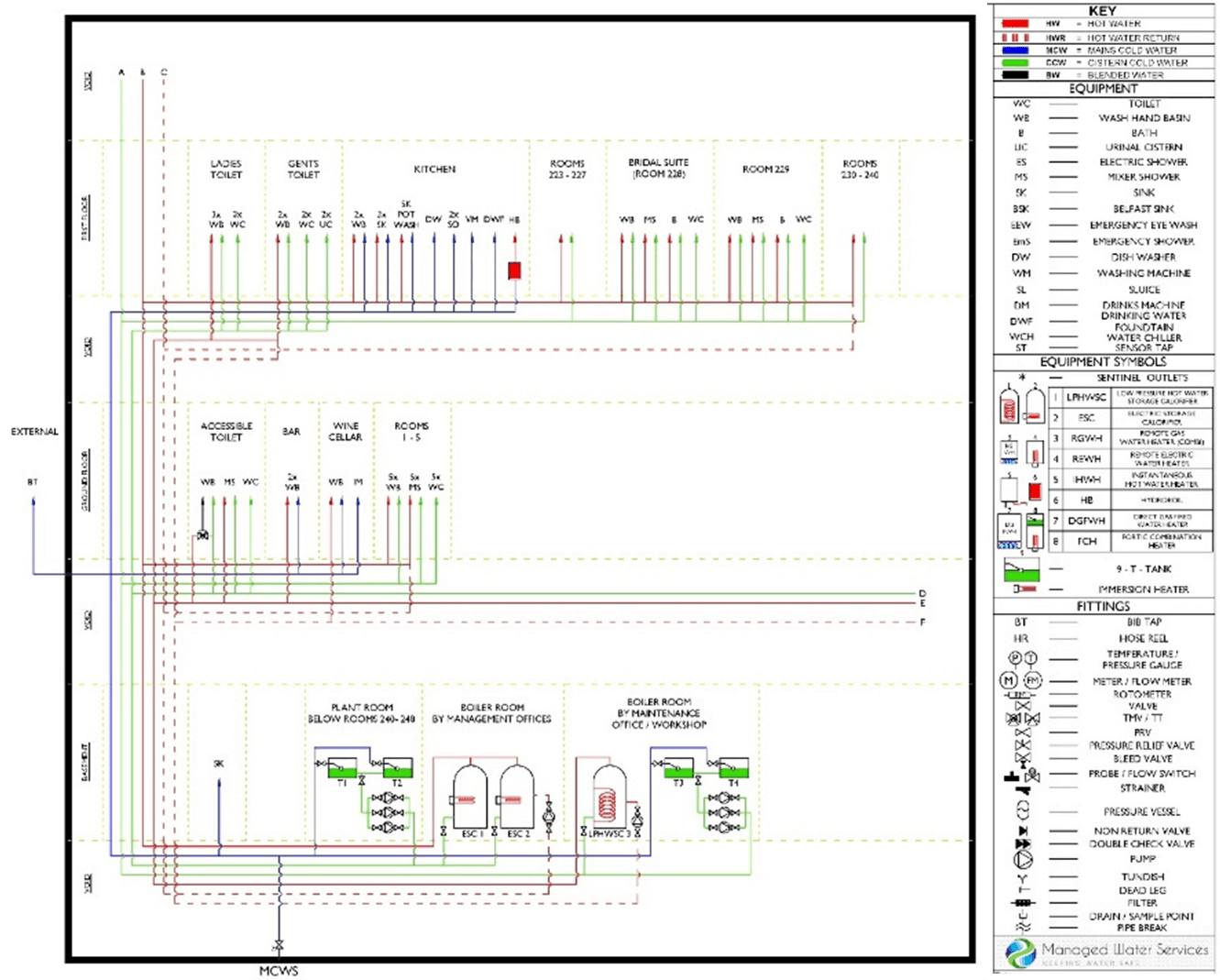Screen dimensions: 1220x980
Task: Click the ESC 1 calorifier cylinder
Action: tap(469, 797)
